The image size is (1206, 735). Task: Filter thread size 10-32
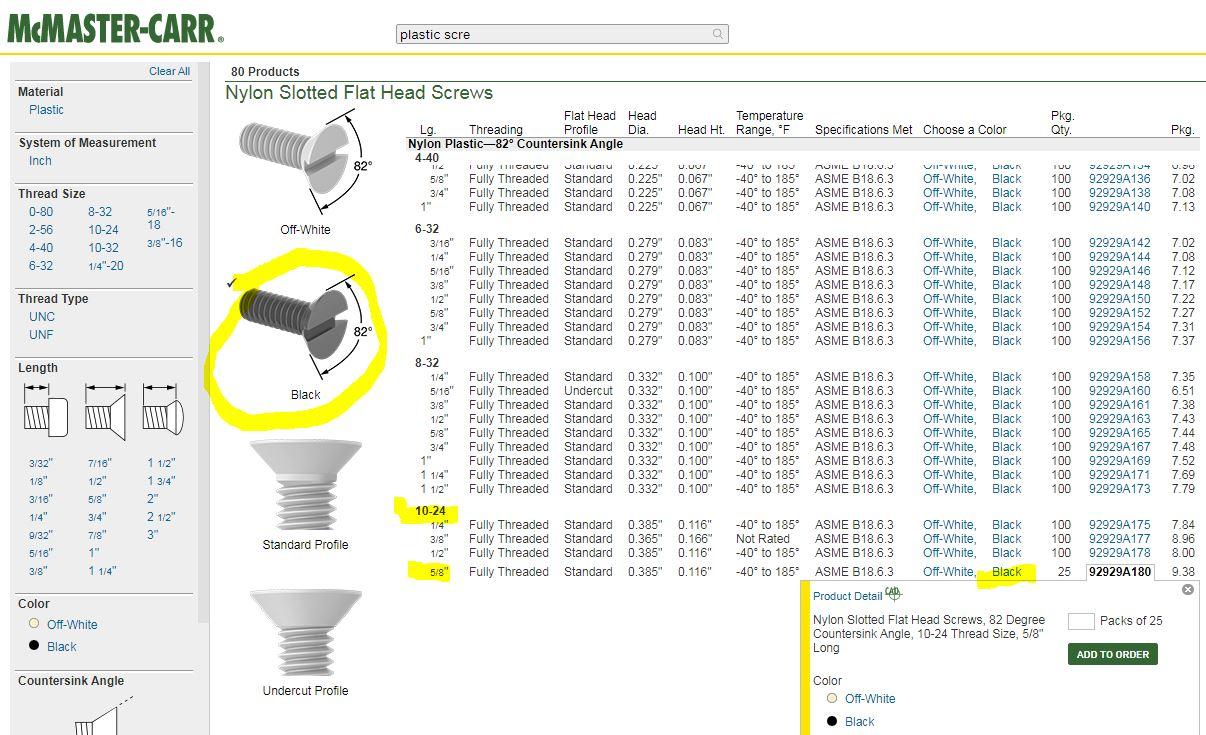103,248
